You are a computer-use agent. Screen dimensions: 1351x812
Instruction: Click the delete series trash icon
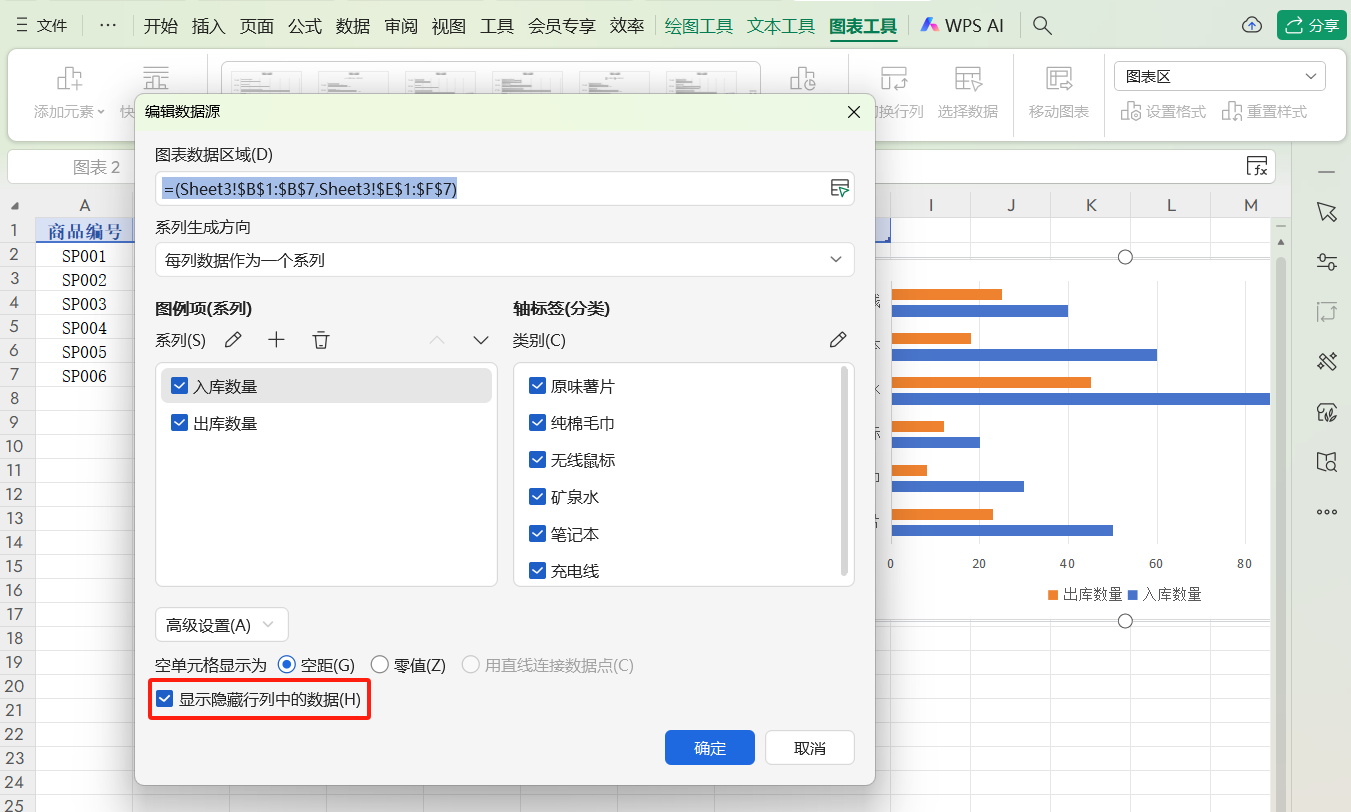(321, 340)
